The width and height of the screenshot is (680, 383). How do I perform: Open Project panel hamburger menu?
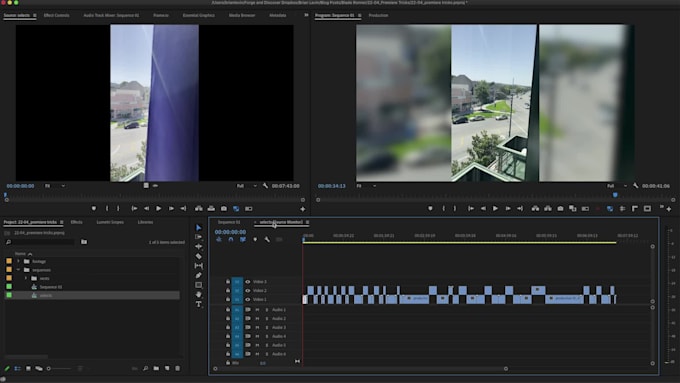pos(62,222)
